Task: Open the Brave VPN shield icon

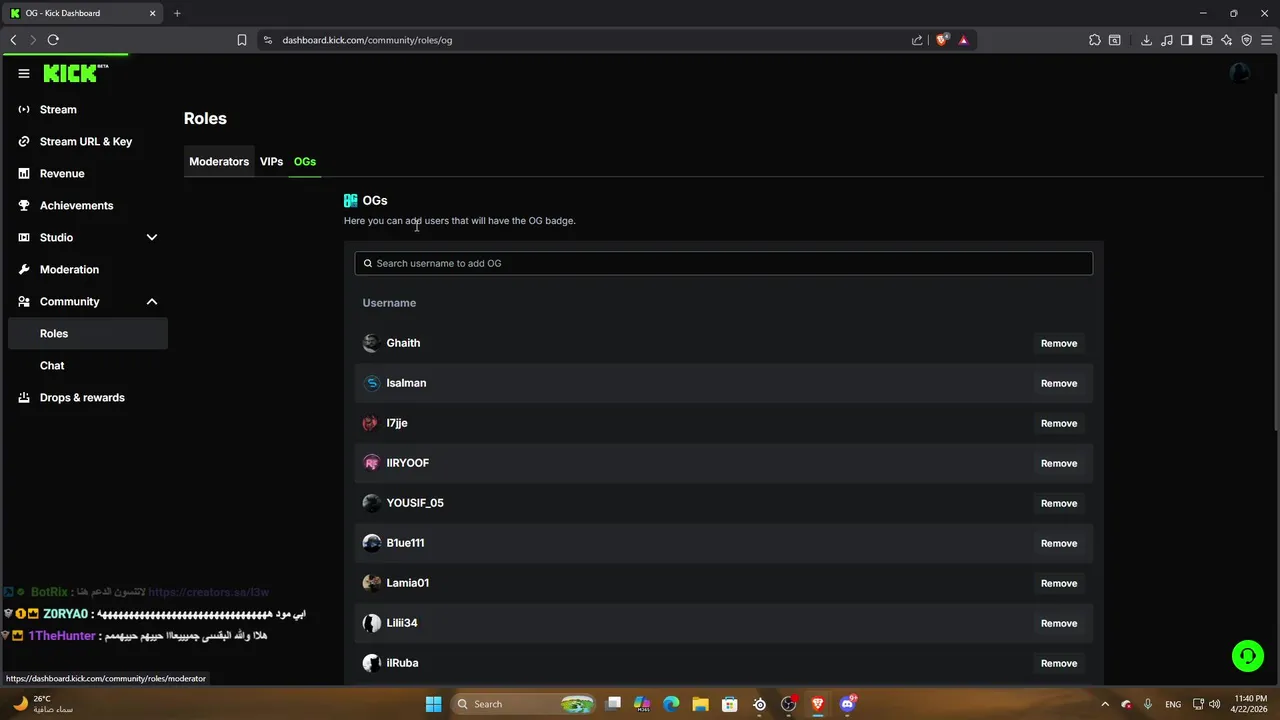Action: [x=1247, y=40]
